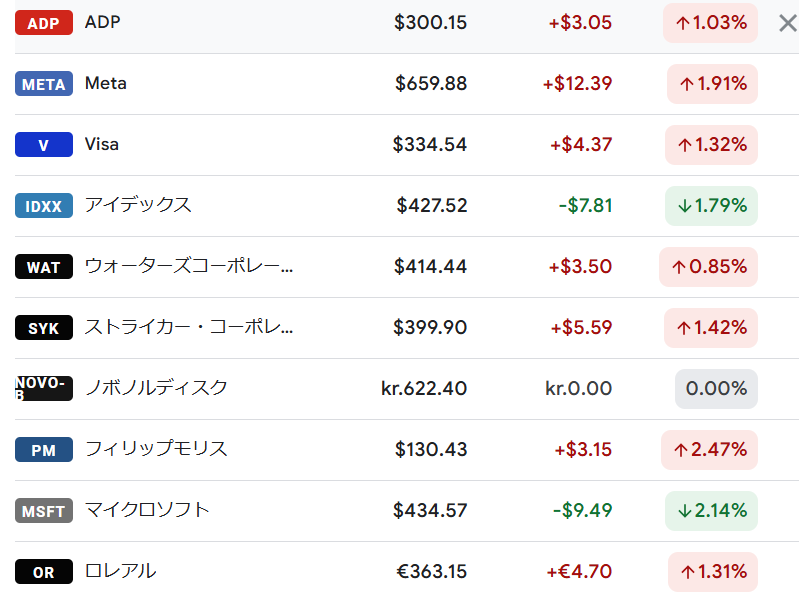Click the SYK ticker badge
The width and height of the screenshot is (799, 594).
(x=43, y=328)
